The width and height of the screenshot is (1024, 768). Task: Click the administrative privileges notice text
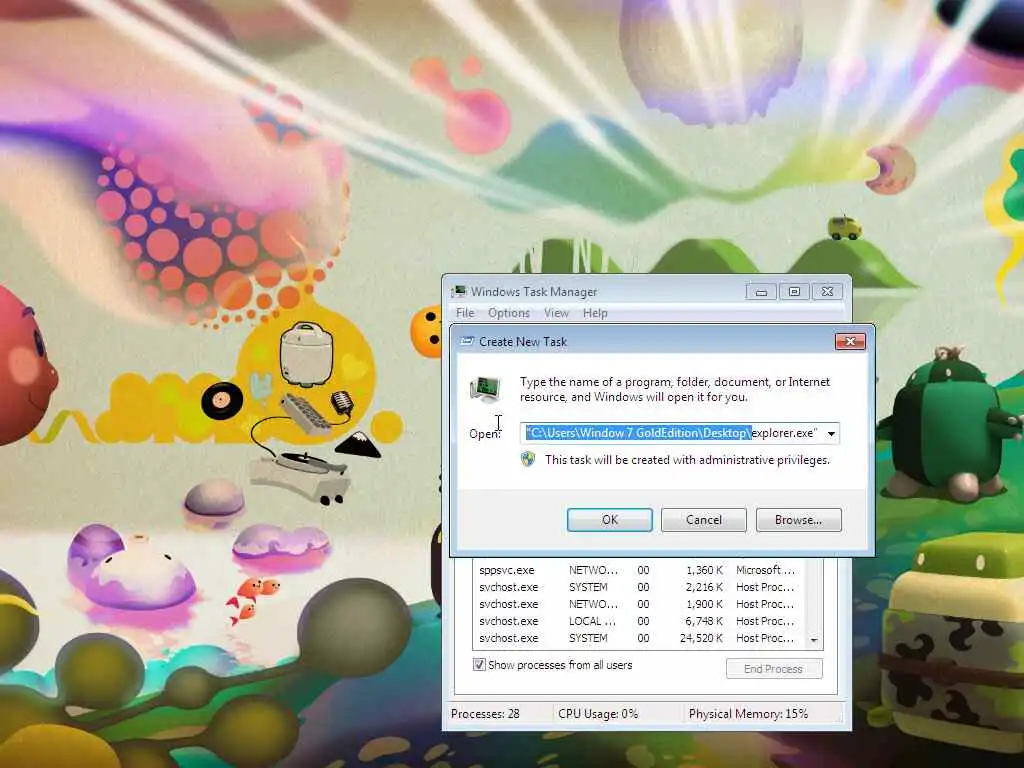pos(687,460)
